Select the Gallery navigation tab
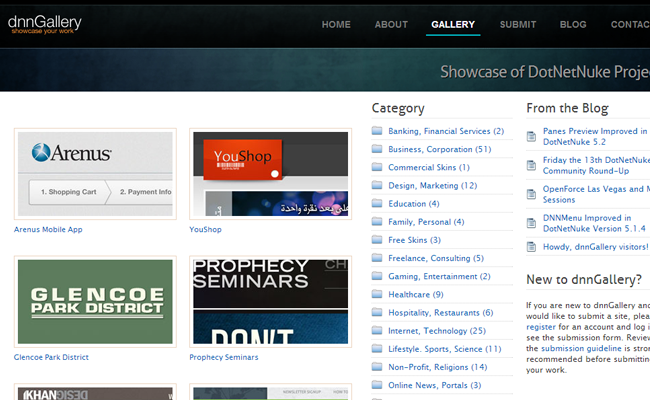The height and width of the screenshot is (400, 650). coord(453,24)
